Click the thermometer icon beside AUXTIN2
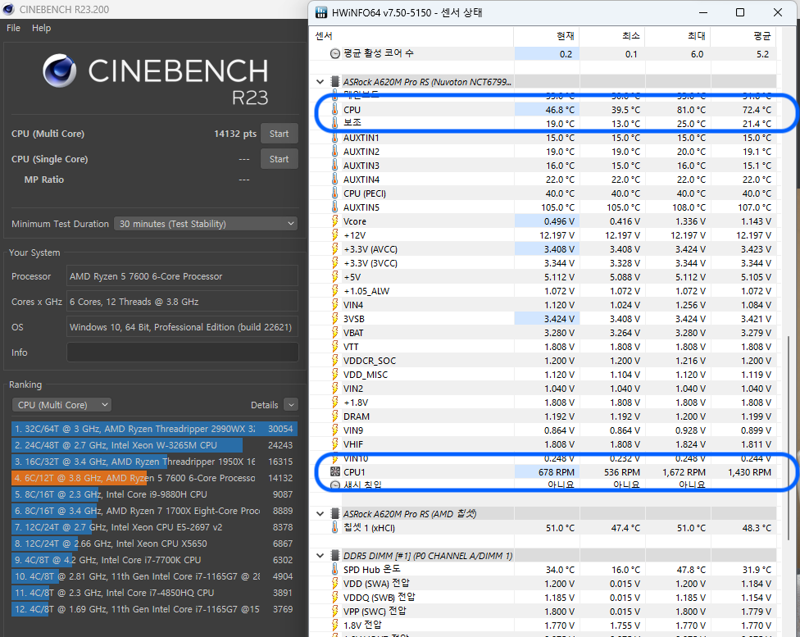This screenshot has height=637, width=800. (335, 151)
